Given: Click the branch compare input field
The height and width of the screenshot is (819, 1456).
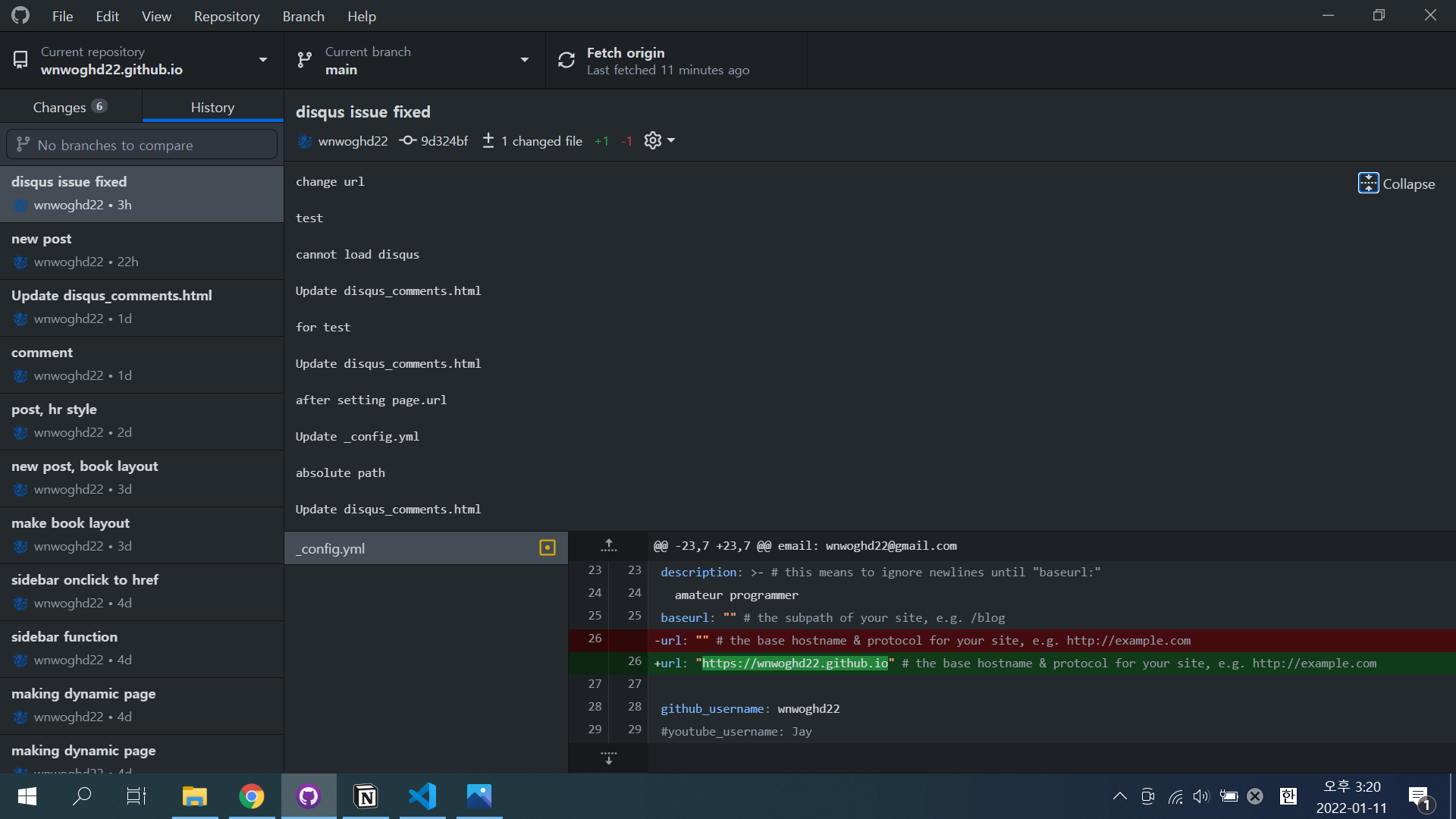Looking at the screenshot, I should tap(142, 144).
